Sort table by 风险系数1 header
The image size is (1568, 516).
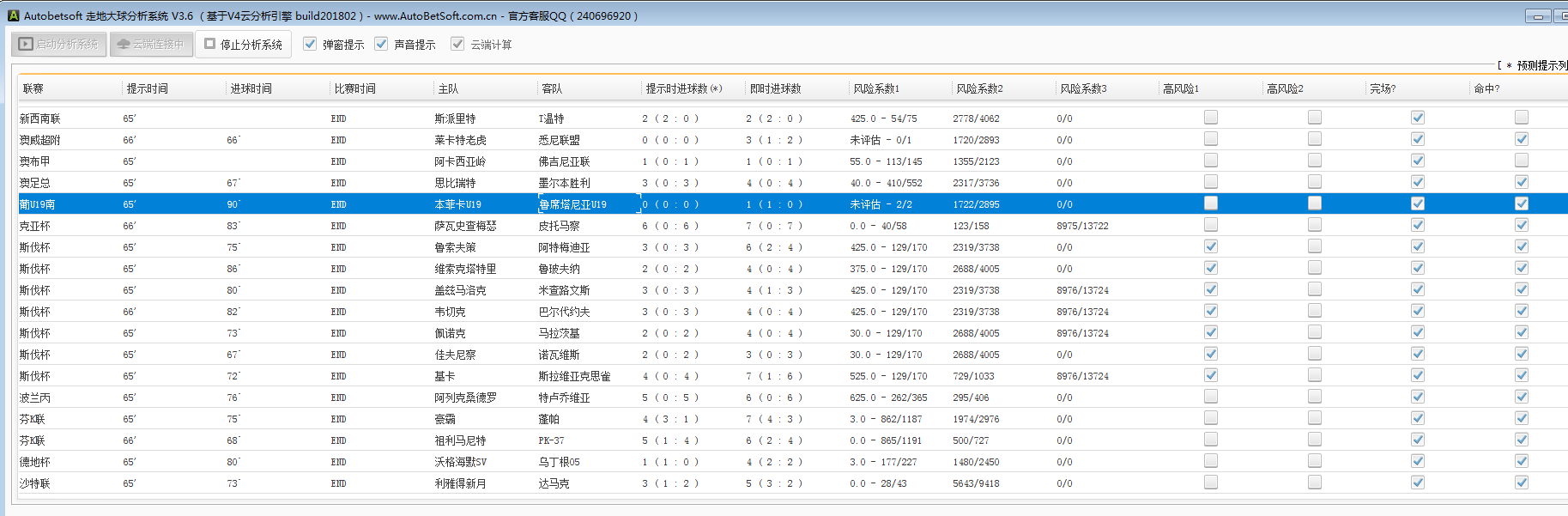pos(875,88)
